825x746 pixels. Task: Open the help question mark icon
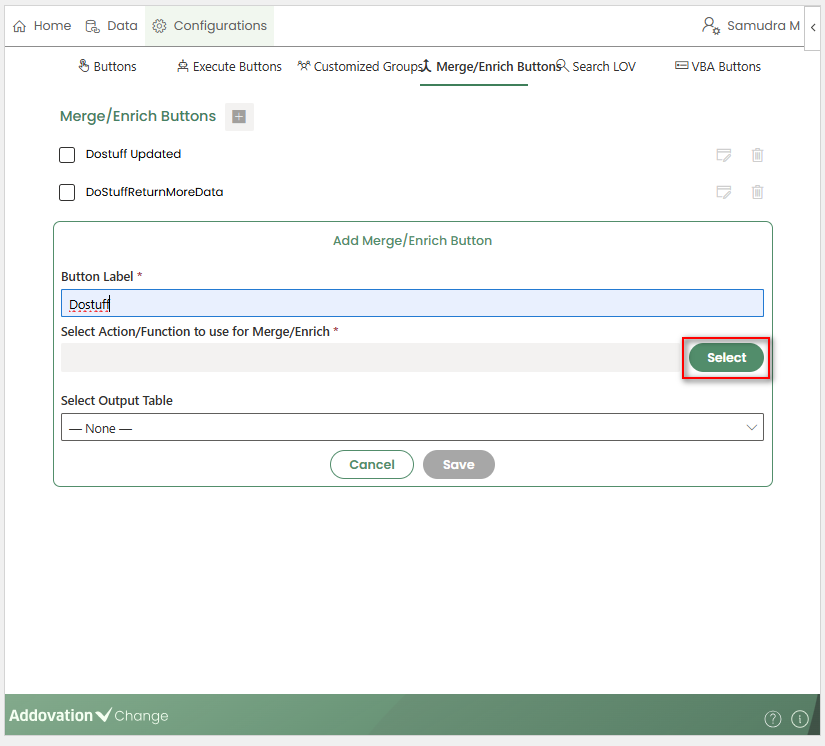pos(772,718)
